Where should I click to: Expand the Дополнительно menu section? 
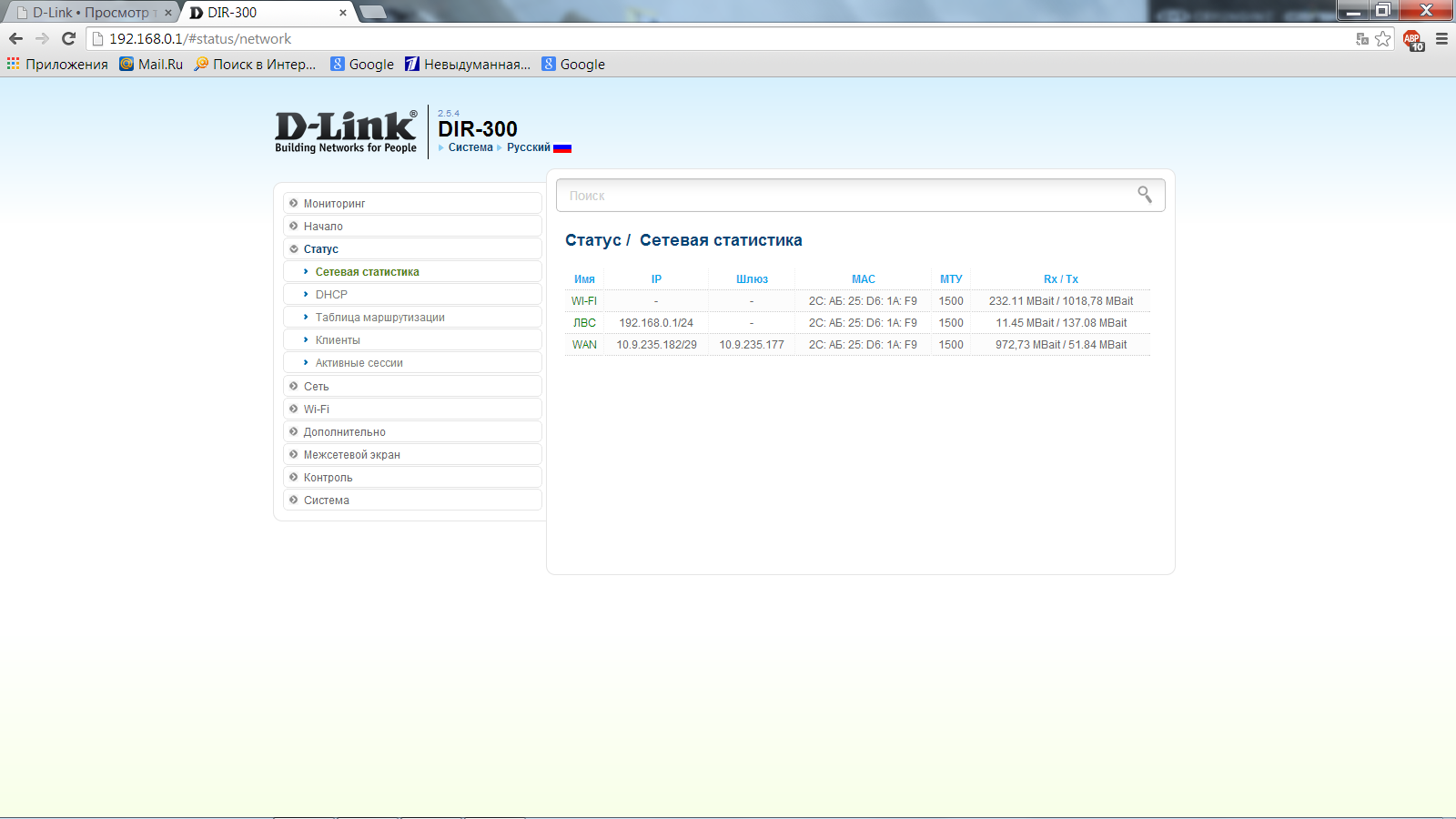point(413,431)
